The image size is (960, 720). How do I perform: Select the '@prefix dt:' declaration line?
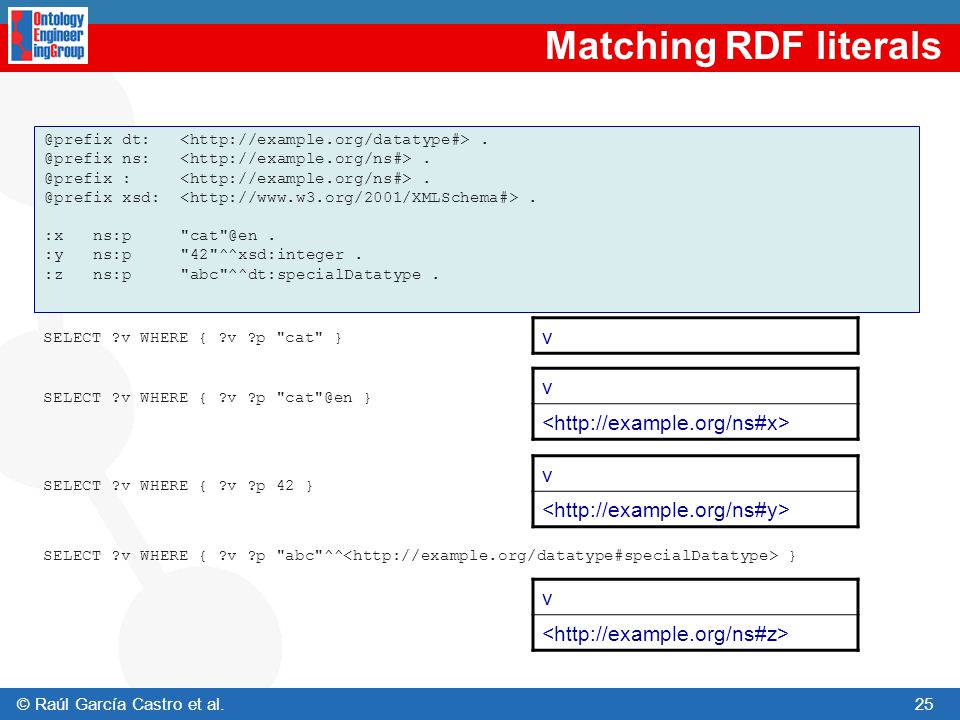(266, 140)
